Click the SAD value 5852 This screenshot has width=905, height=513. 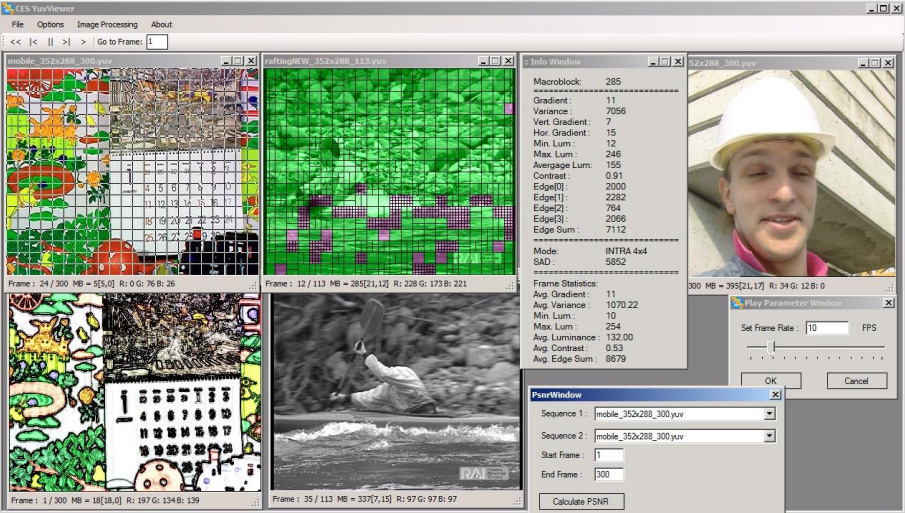point(616,261)
